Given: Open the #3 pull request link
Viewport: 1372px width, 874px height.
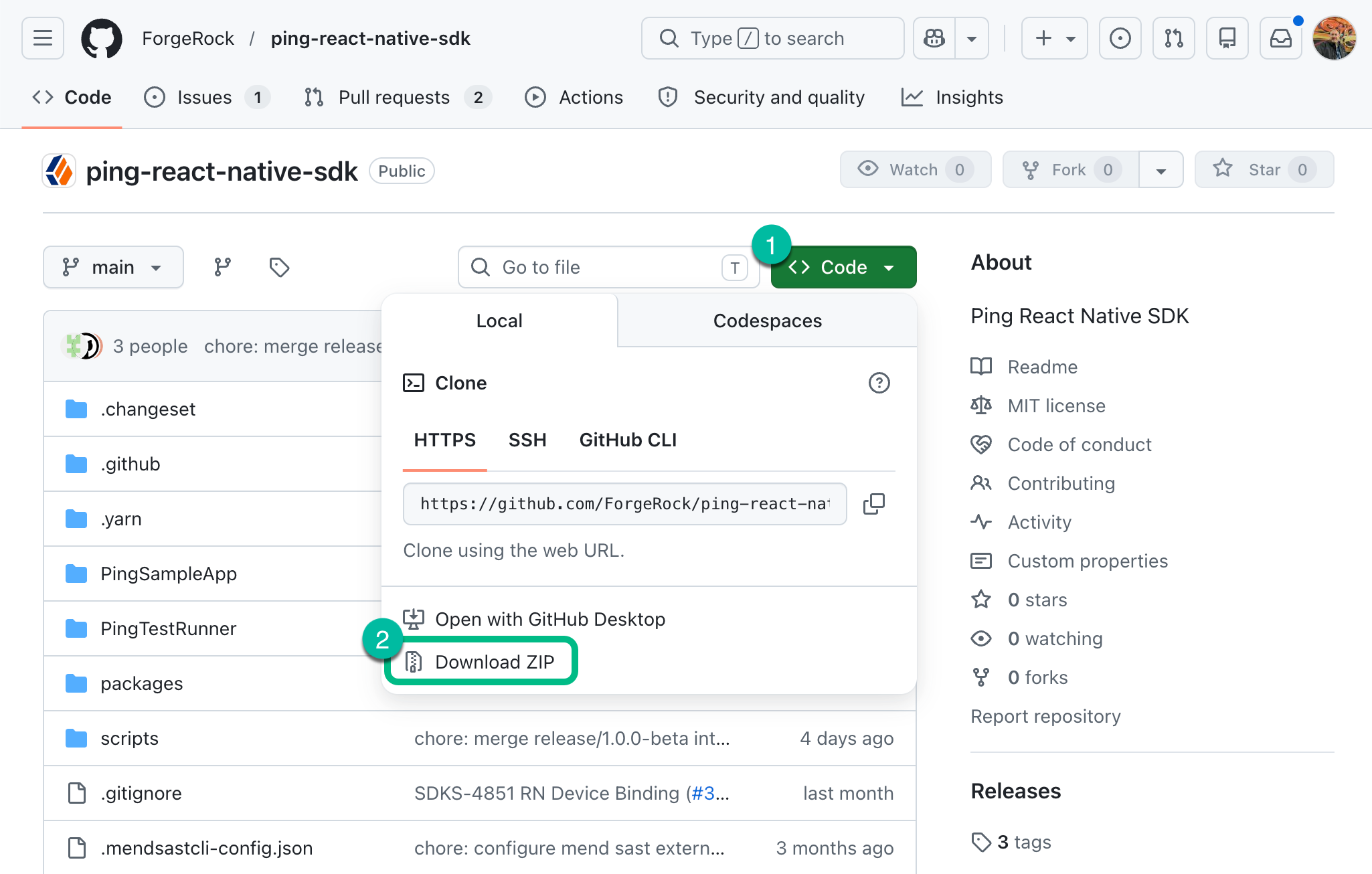Looking at the screenshot, I should click(703, 793).
